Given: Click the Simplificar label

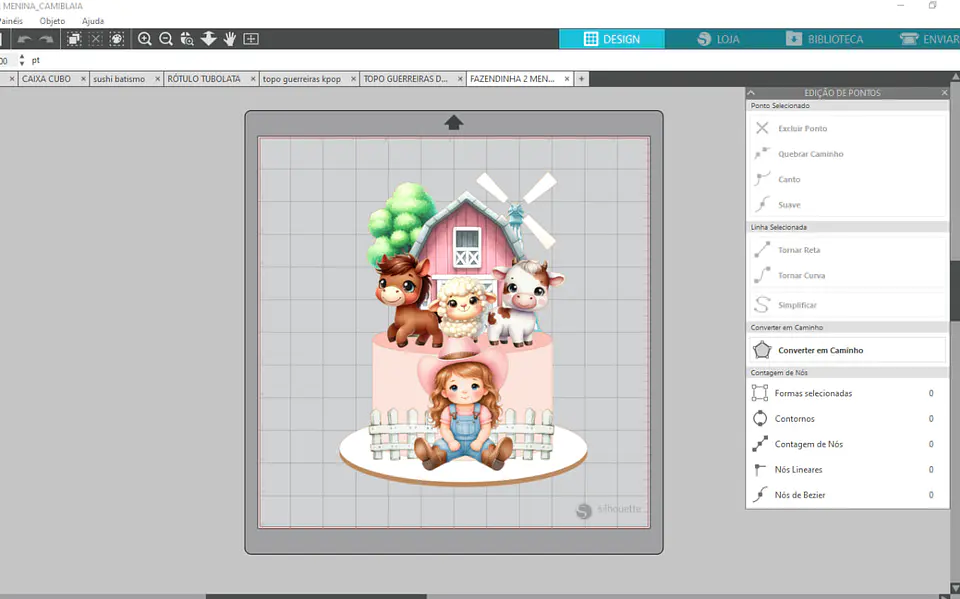Looking at the screenshot, I should (x=797, y=304).
